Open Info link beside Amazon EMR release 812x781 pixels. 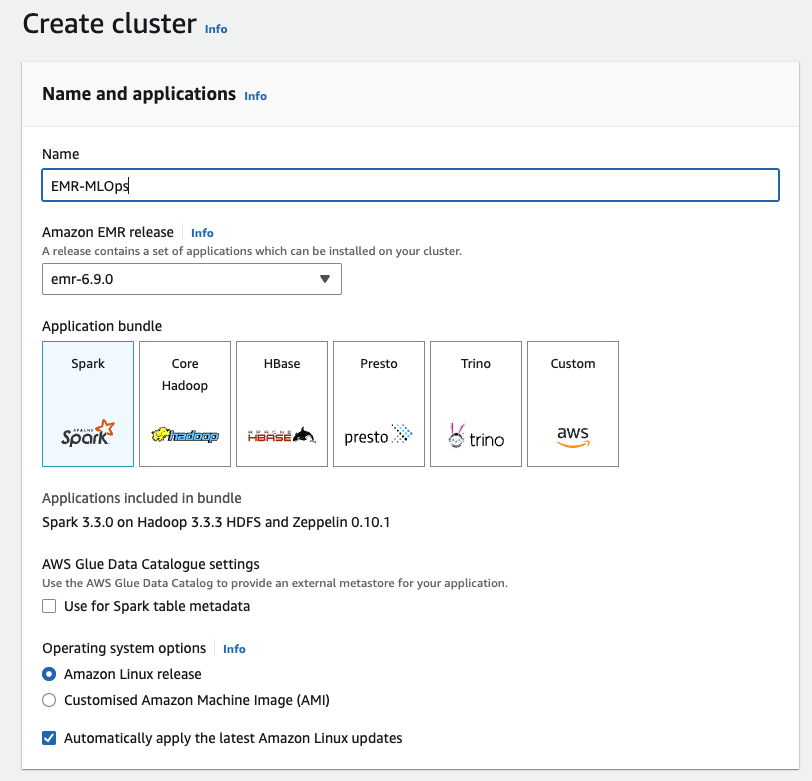tap(202, 233)
